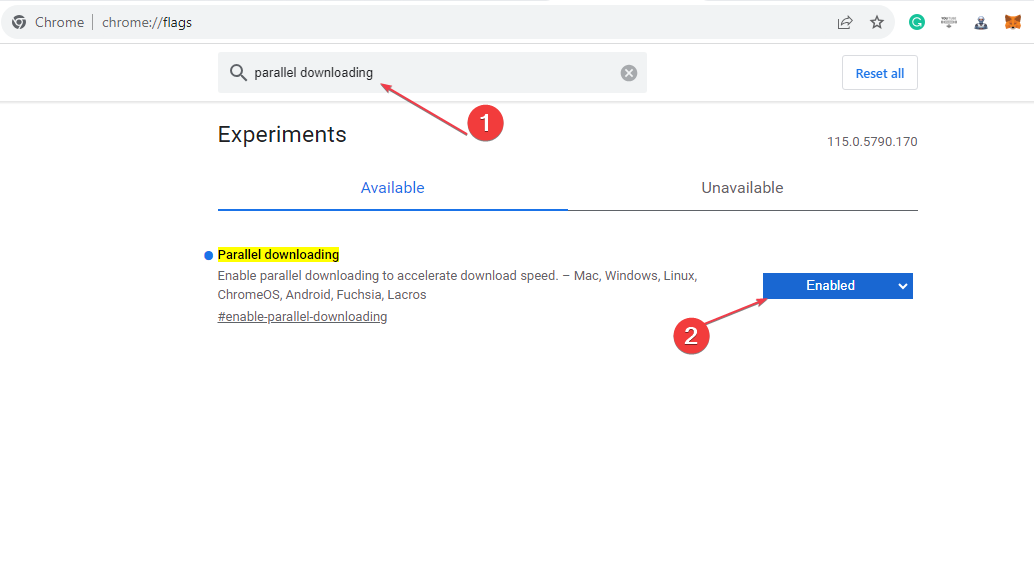
Task: Click the highlighted Parallel downloading title
Action: pos(278,255)
